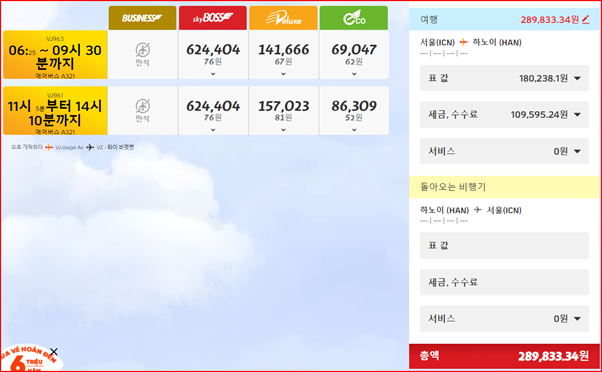Choose the VJ961 Eco fare 86,309
602x372 pixels.
[x=354, y=111]
